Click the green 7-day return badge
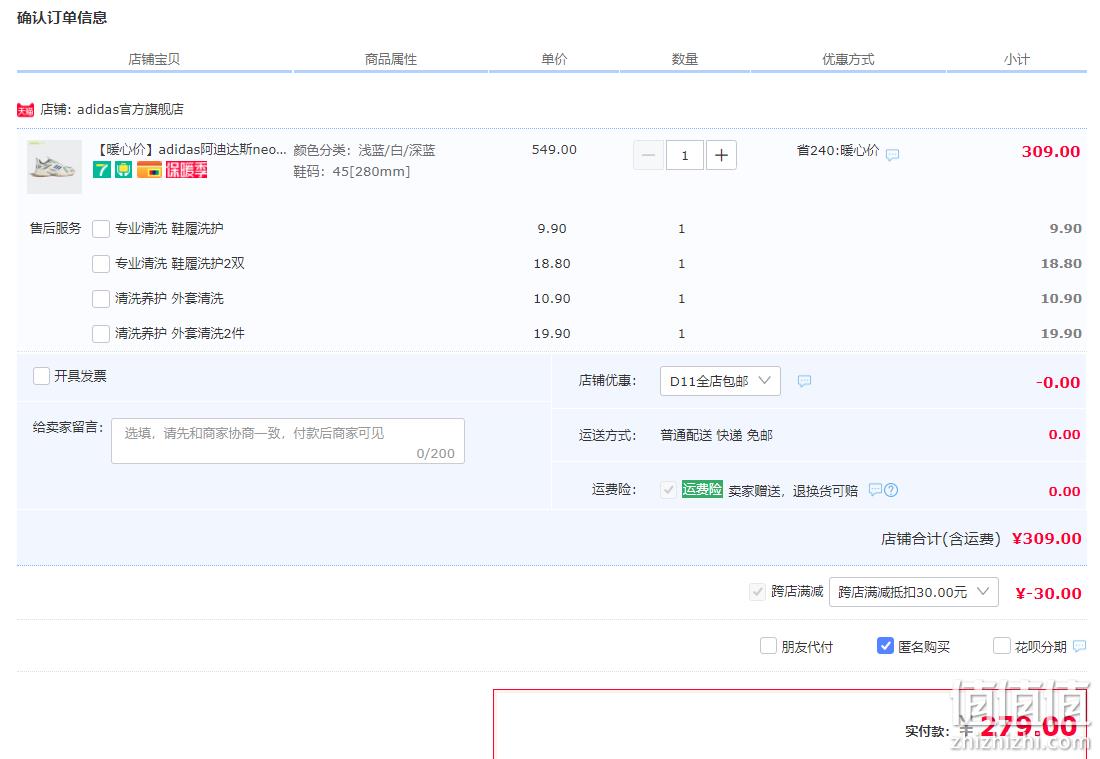Image resolution: width=1100 pixels, height=759 pixels. pos(102,170)
